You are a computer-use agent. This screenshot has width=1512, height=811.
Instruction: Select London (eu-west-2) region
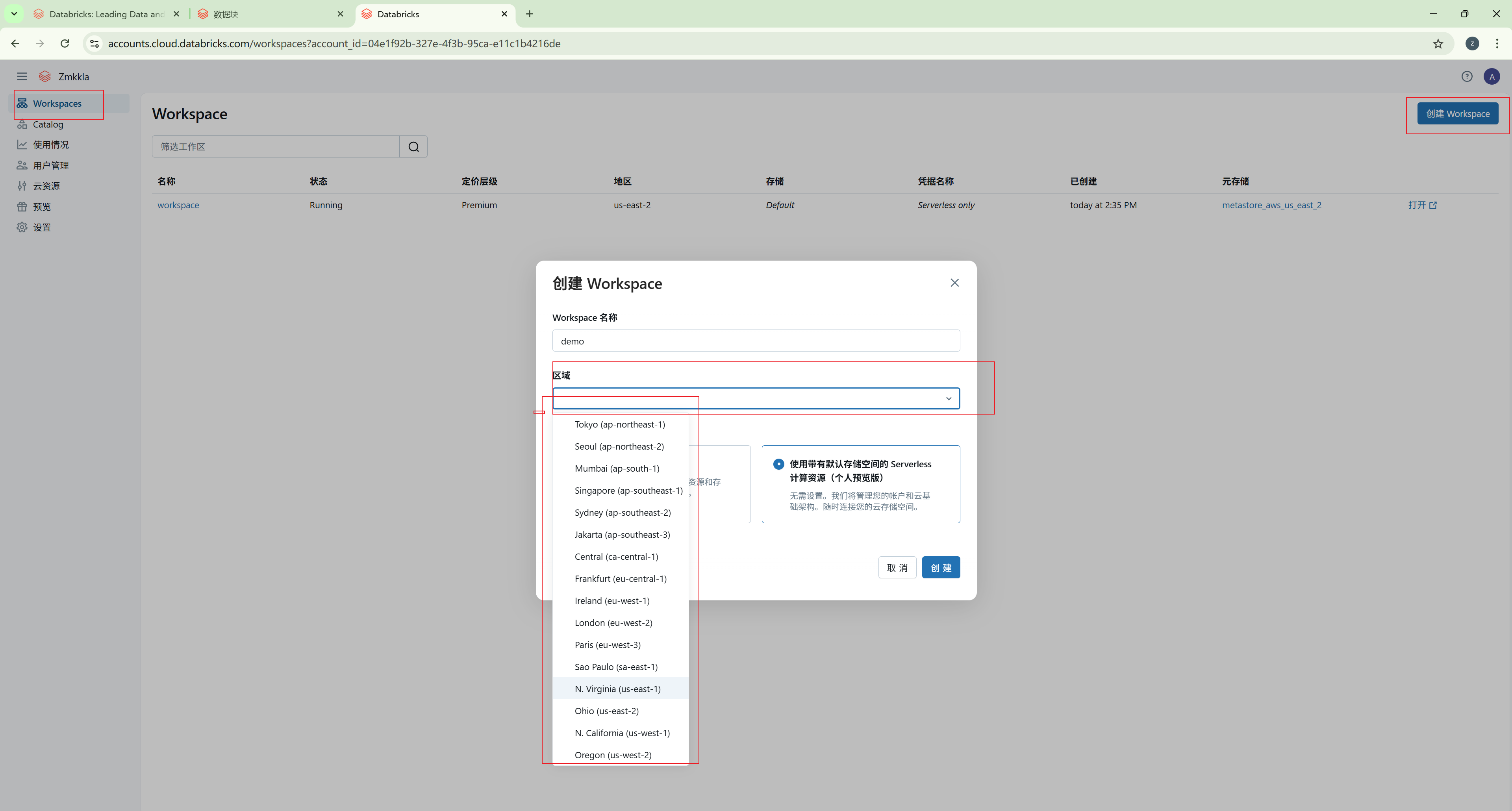pyautogui.click(x=621, y=623)
